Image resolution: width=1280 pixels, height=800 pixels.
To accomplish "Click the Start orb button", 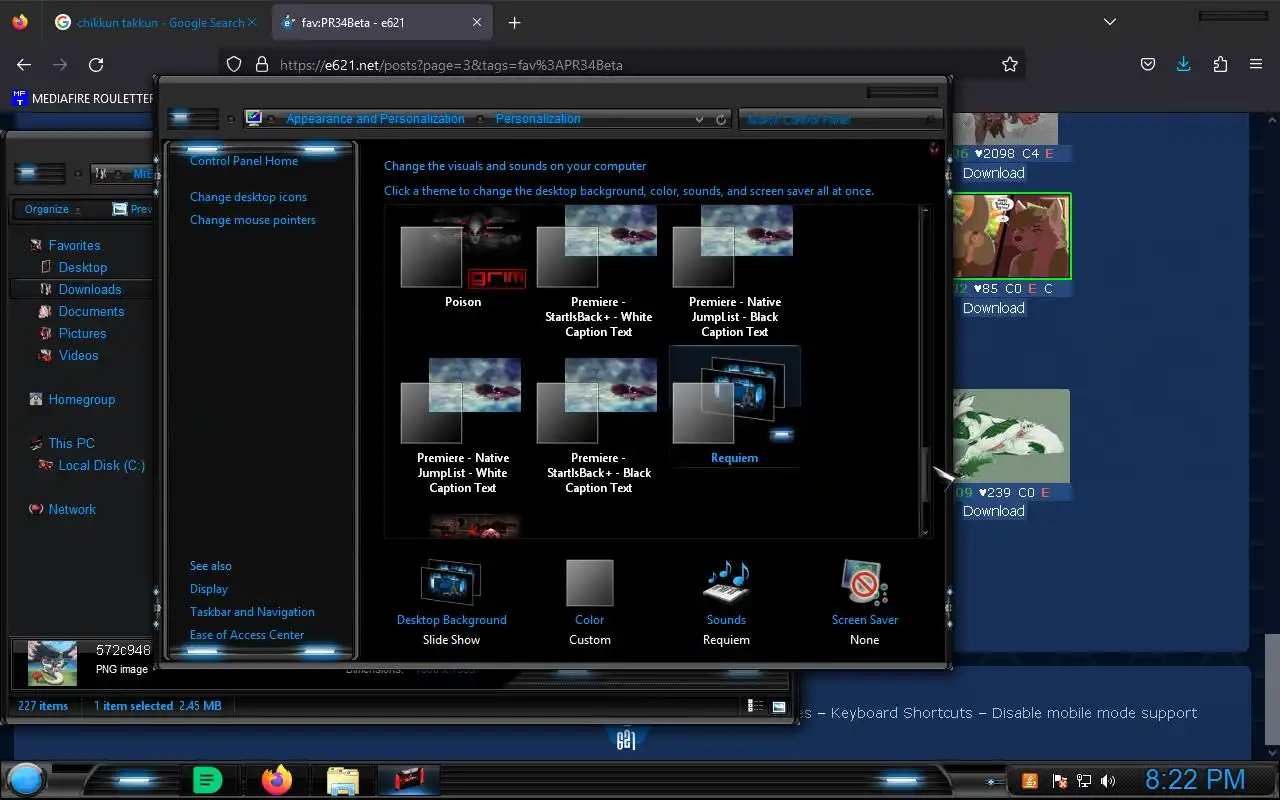I will (x=27, y=779).
